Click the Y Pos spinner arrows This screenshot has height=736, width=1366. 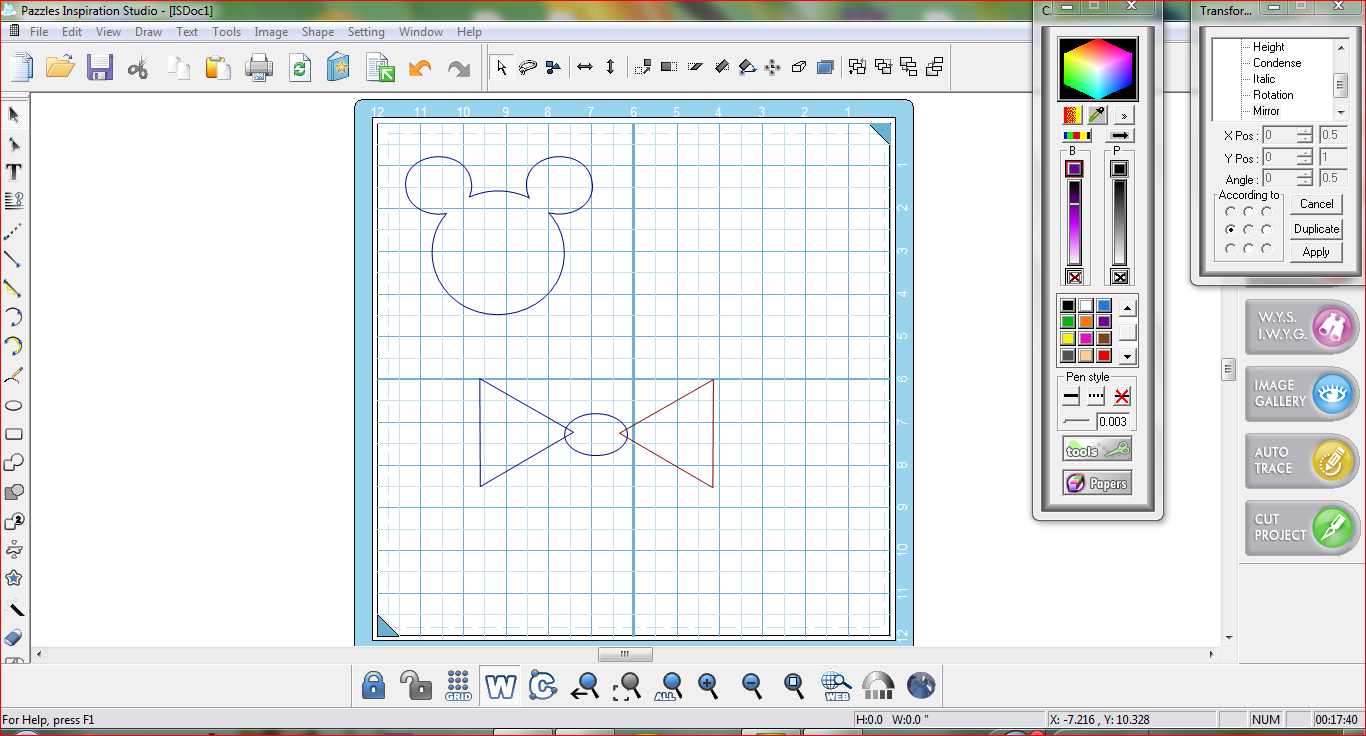click(x=1305, y=157)
